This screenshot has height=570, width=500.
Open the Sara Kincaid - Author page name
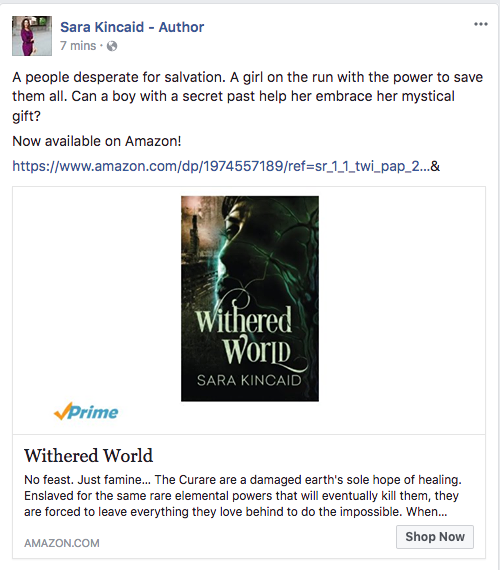[132, 27]
